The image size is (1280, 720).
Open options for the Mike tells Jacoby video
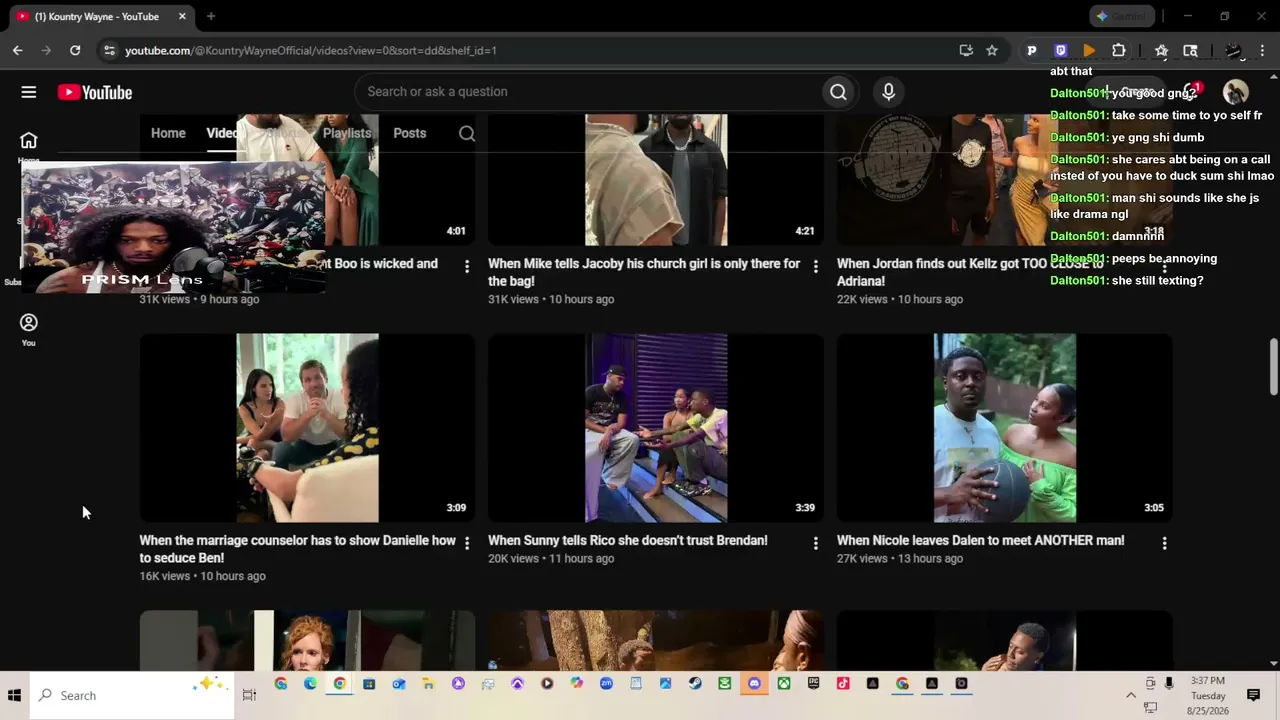(816, 266)
